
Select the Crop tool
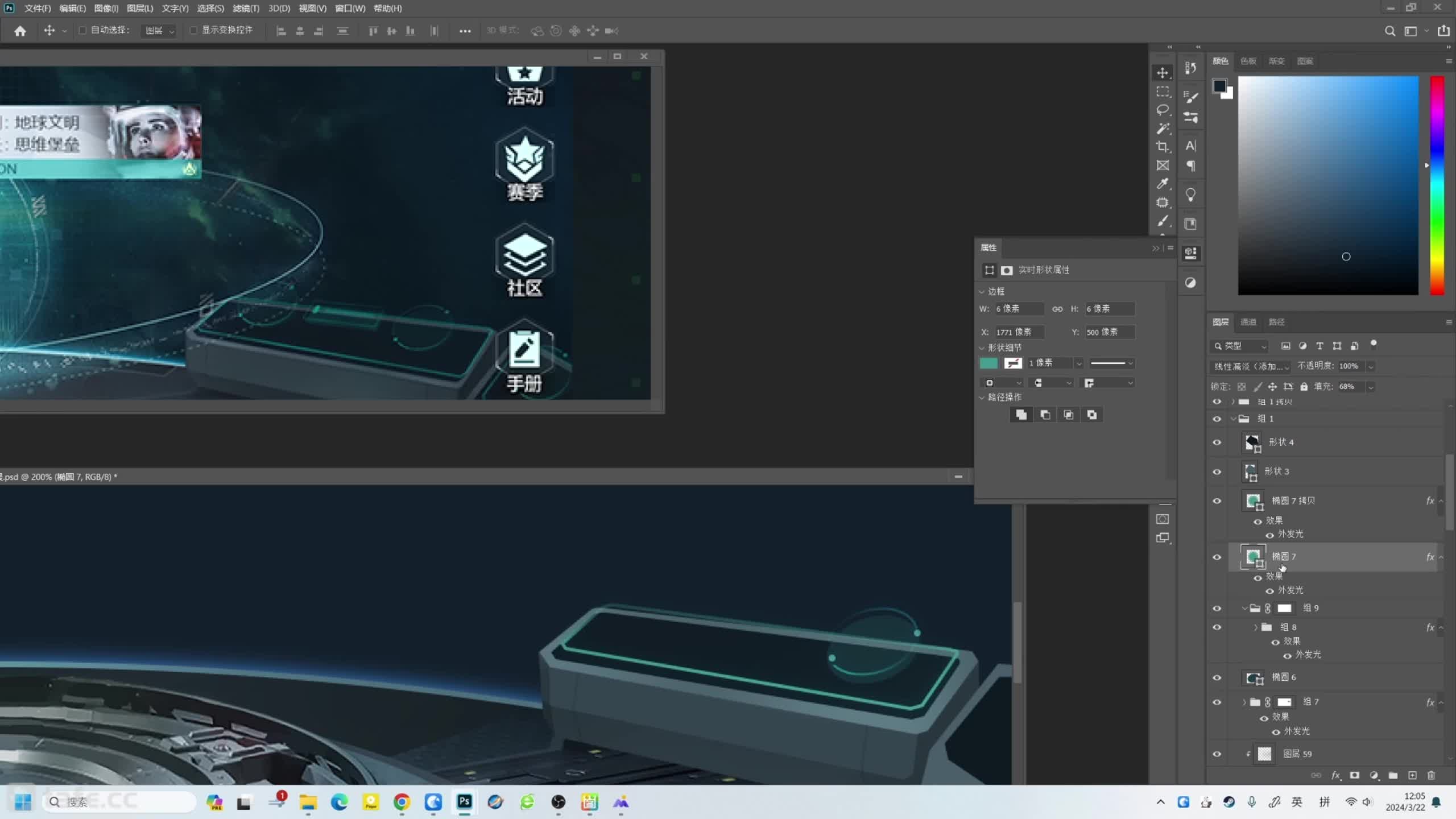pyautogui.click(x=1163, y=147)
